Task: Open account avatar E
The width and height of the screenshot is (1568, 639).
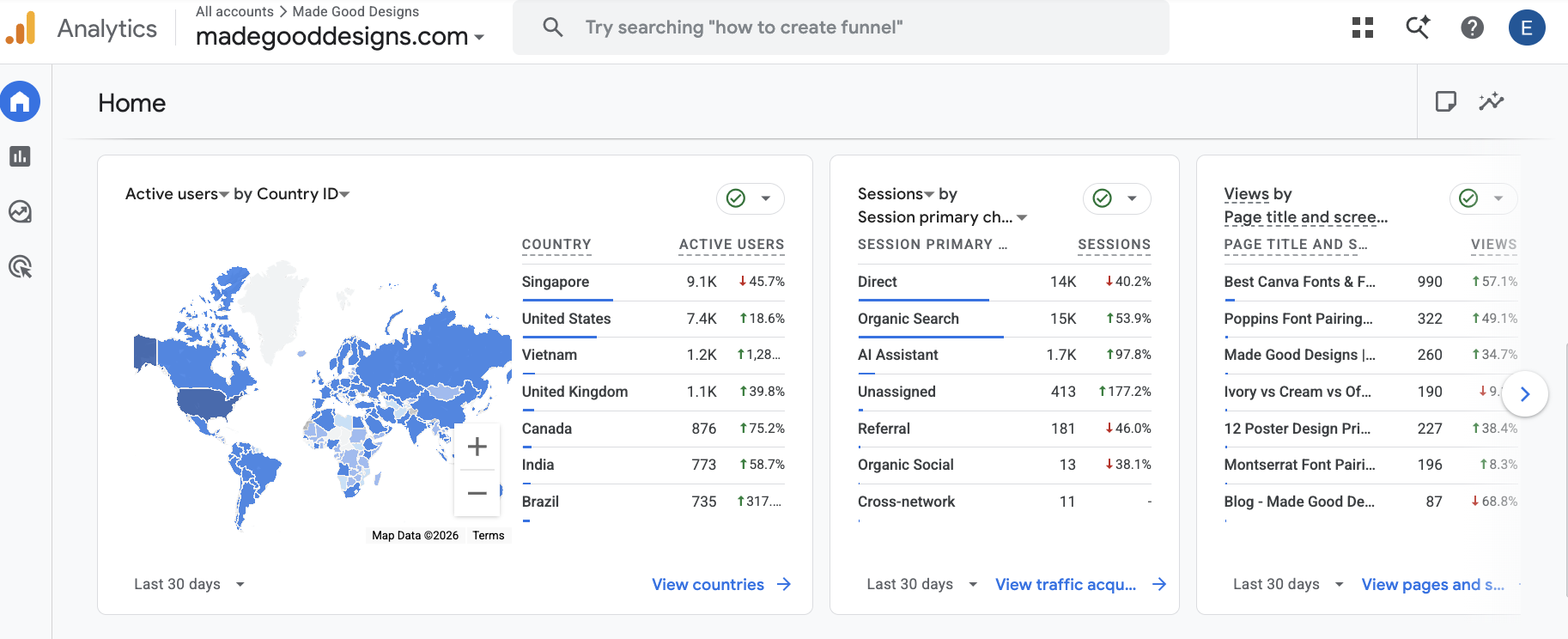Action: [x=1527, y=27]
